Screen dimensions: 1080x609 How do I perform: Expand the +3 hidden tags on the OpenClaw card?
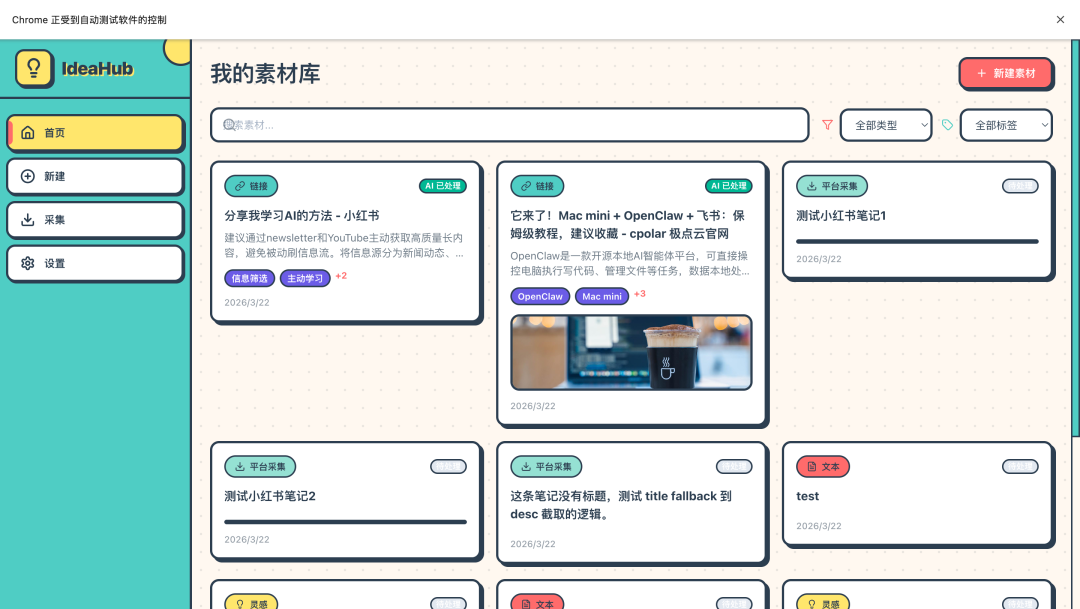[638, 296]
